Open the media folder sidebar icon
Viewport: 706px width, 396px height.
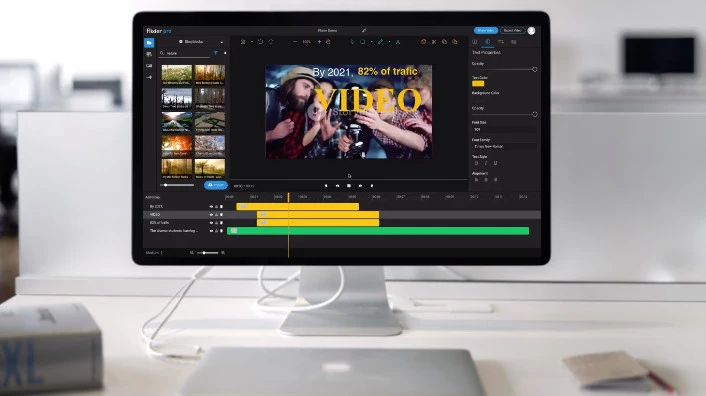click(149, 43)
